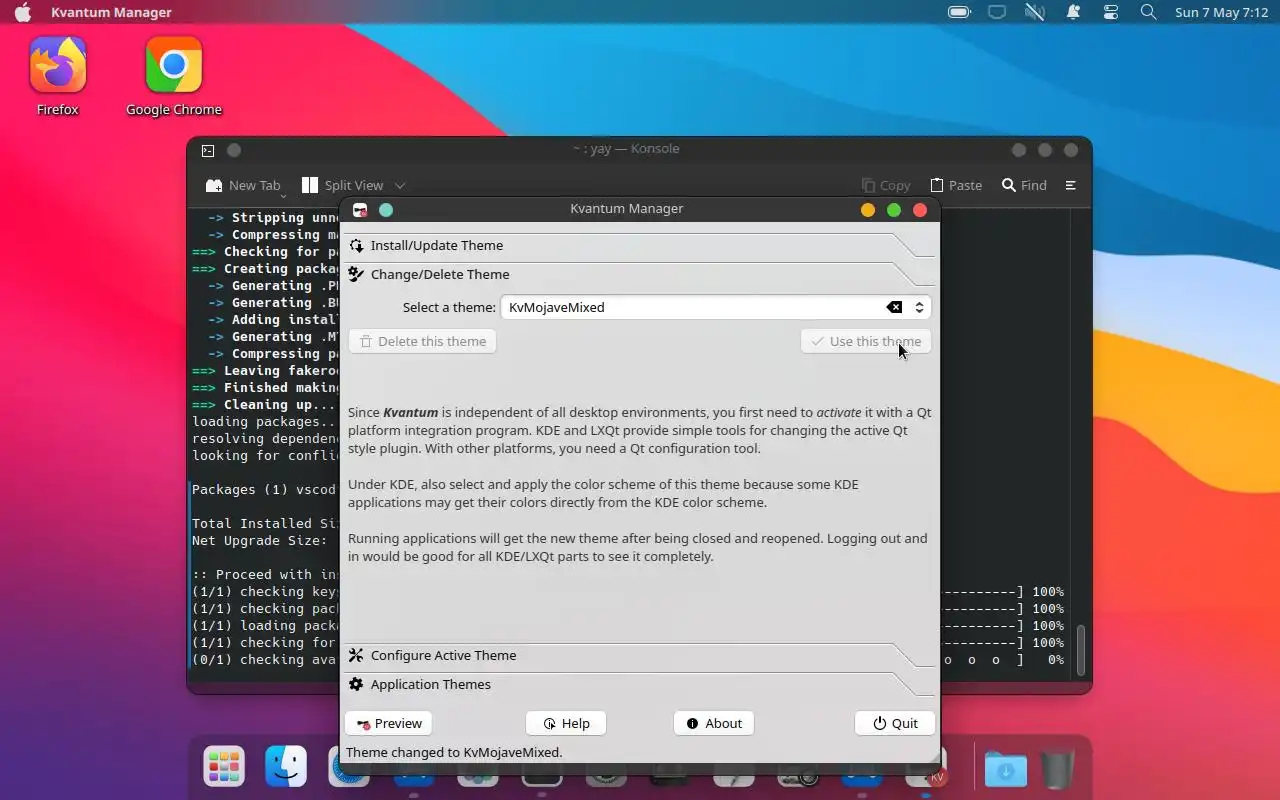Click the Quit button
The image size is (1280, 800).
click(x=895, y=723)
